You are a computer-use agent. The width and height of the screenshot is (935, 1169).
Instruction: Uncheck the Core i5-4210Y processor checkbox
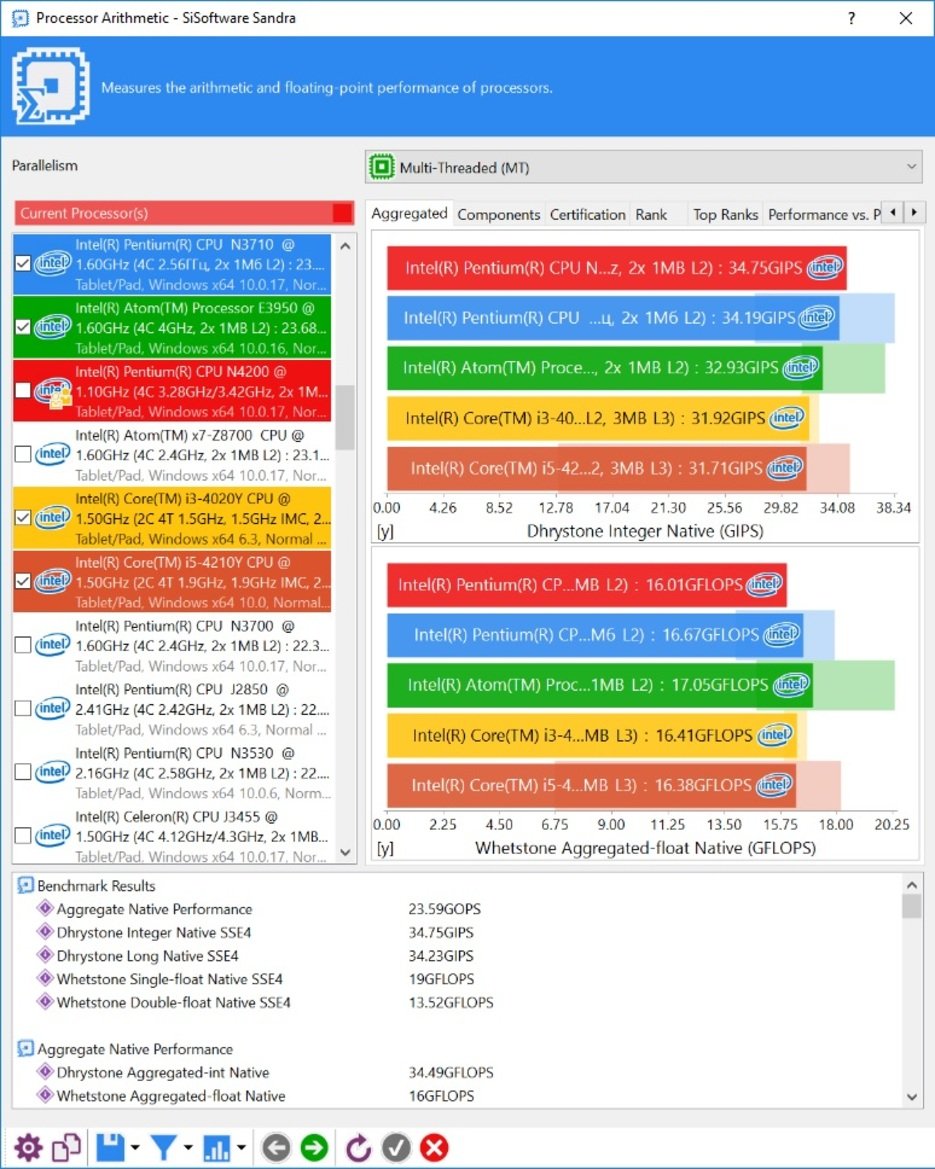(x=23, y=581)
